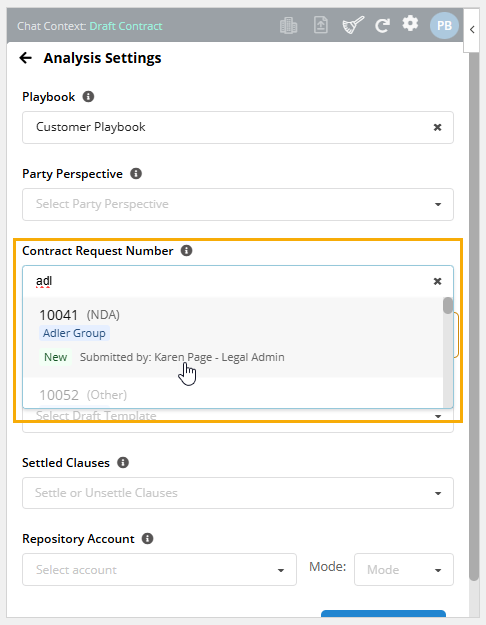The width and height of the screenshot is (486, 625).
Task: Click the Draft Contract context link
Action: tap(126, 26)
